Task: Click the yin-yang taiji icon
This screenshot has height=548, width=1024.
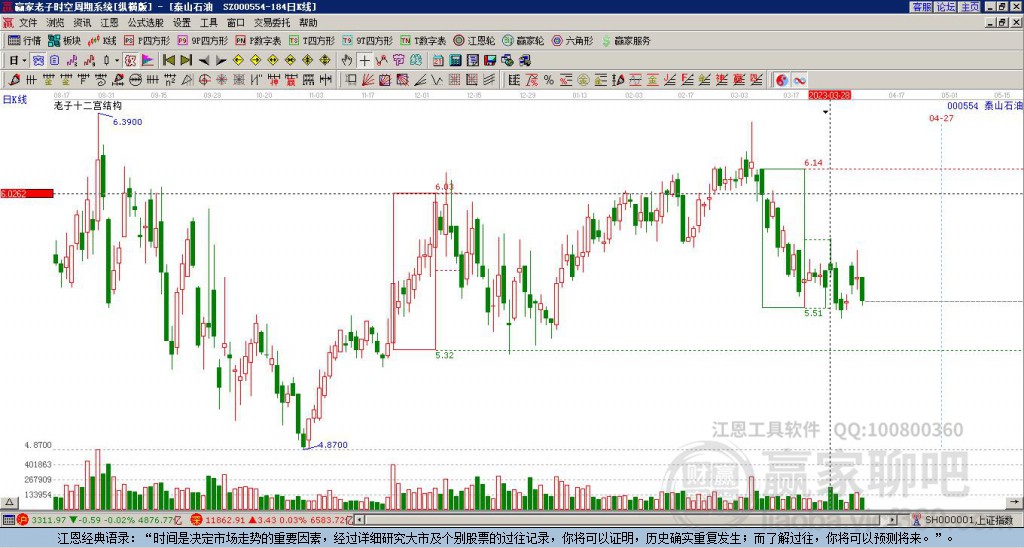Action: click(x=782, y=80)
